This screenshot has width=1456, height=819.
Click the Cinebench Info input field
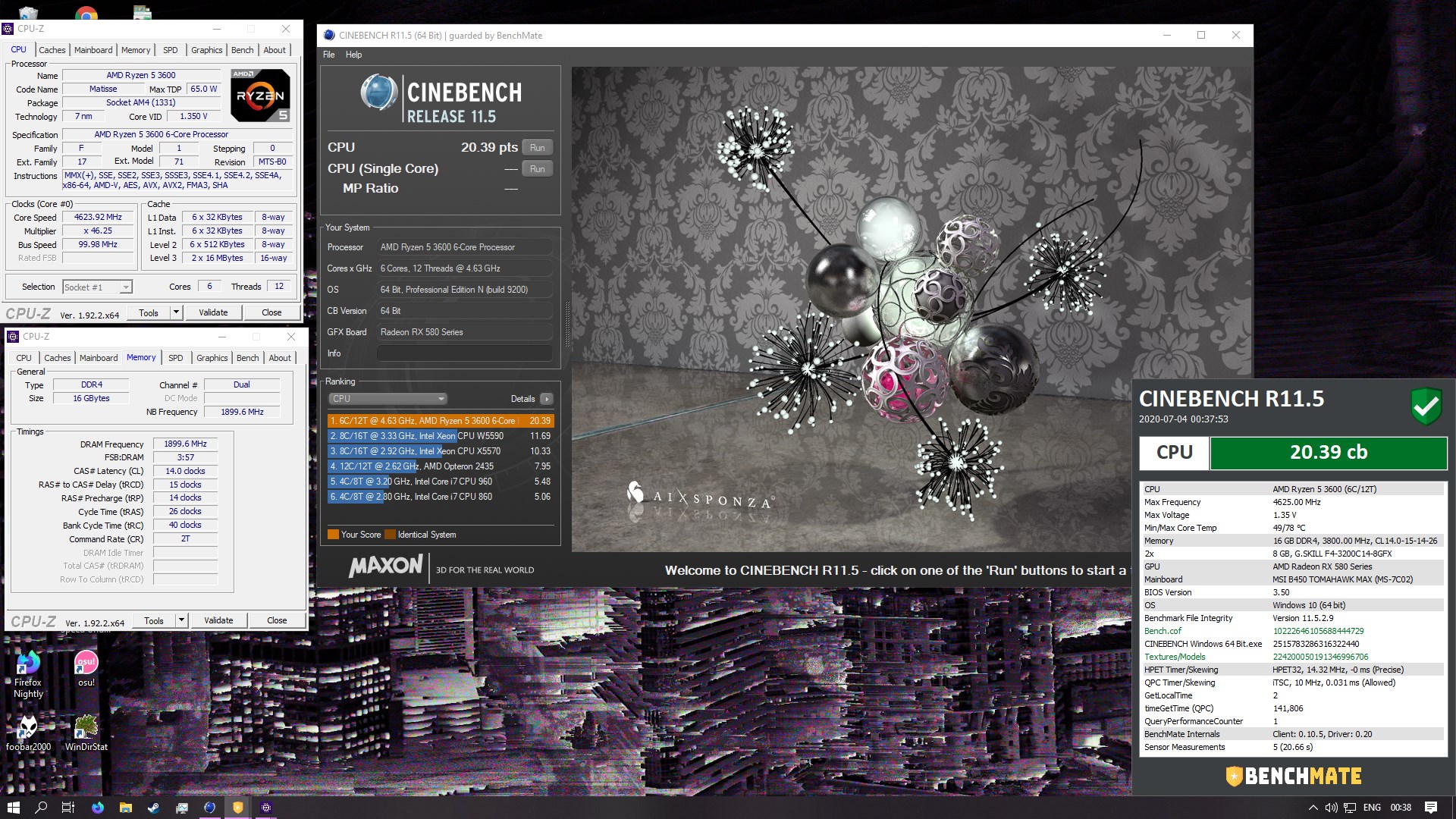(465, 353)
